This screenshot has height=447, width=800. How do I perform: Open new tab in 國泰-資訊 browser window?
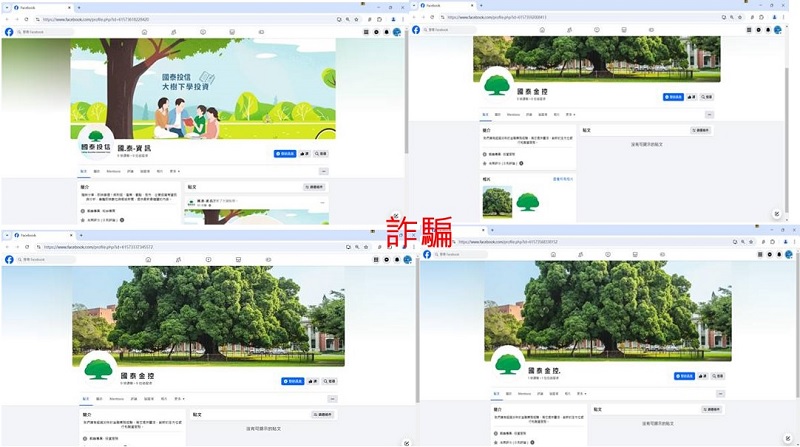pyautogui.click(x=79, y=8)
